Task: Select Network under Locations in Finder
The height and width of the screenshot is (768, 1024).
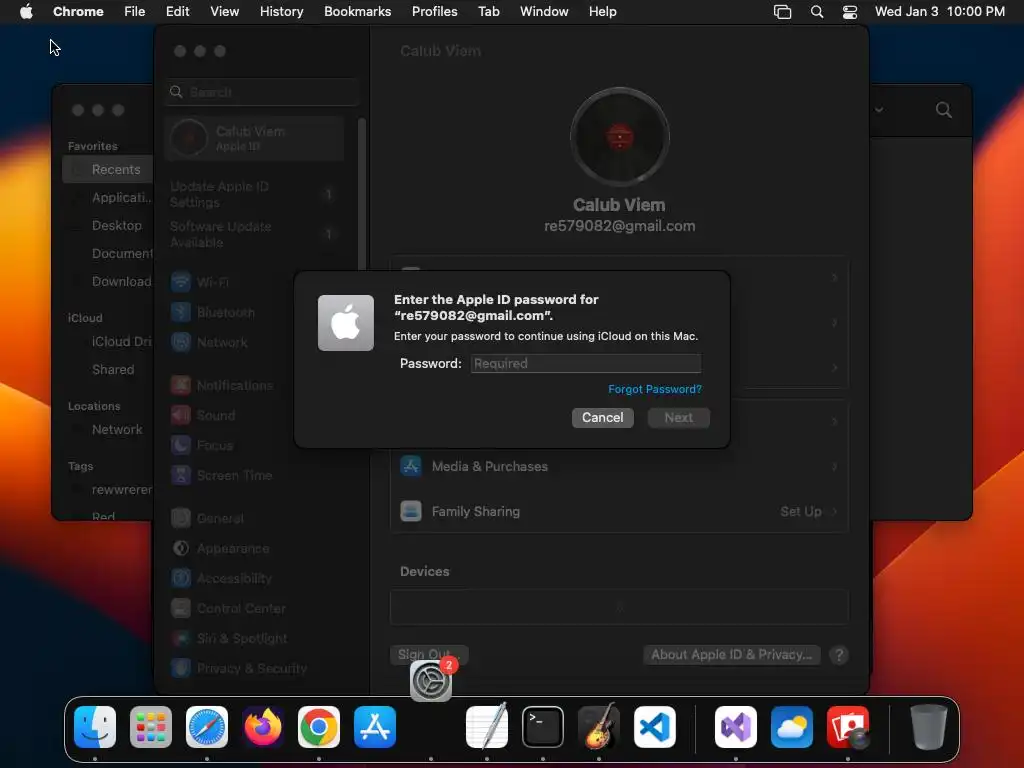Action: pos(108,430)
